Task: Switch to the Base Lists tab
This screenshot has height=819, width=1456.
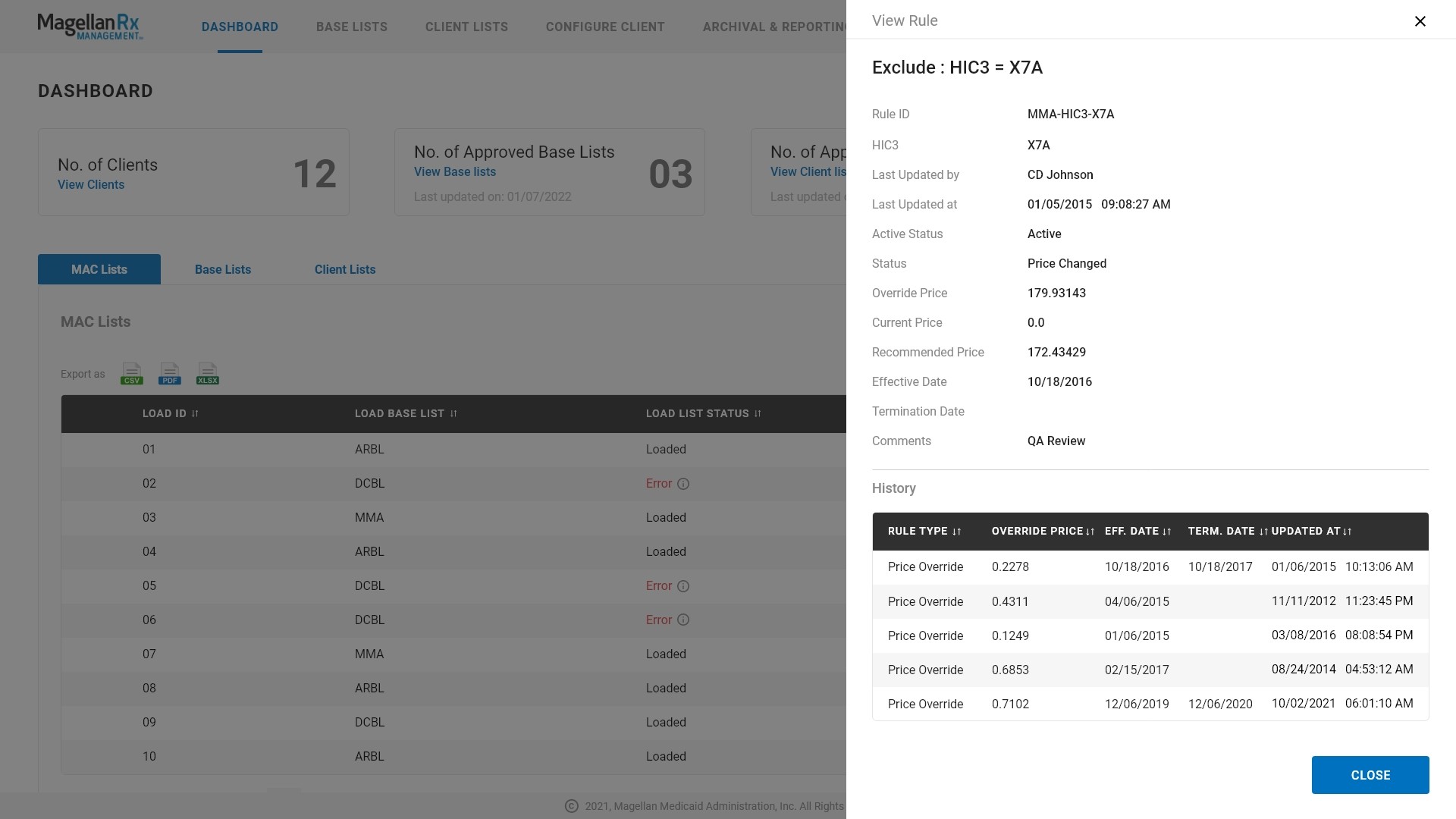Action: click(222, 269)
